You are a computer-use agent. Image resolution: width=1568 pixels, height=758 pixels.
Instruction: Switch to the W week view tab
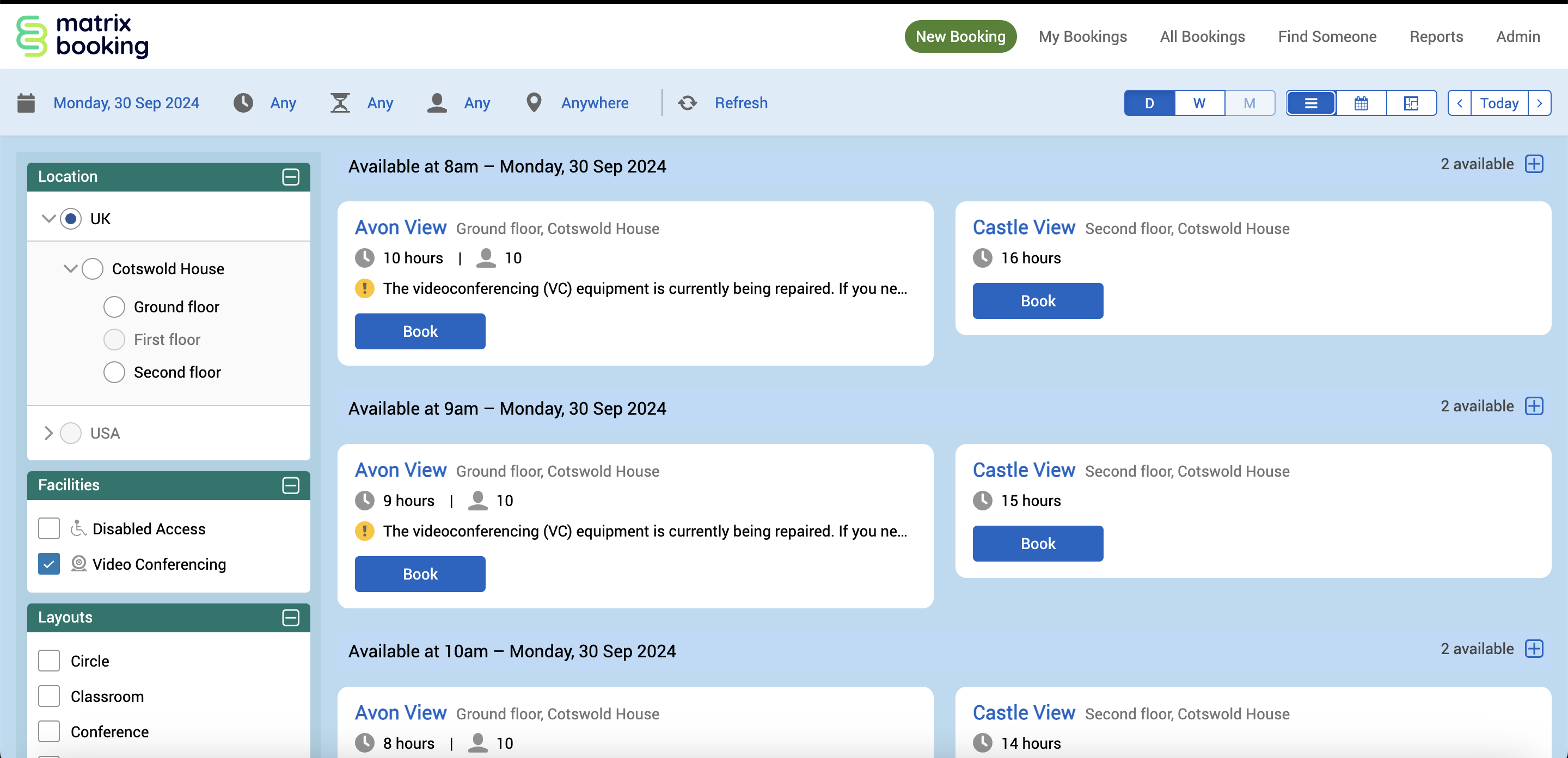pos(1199,103)
